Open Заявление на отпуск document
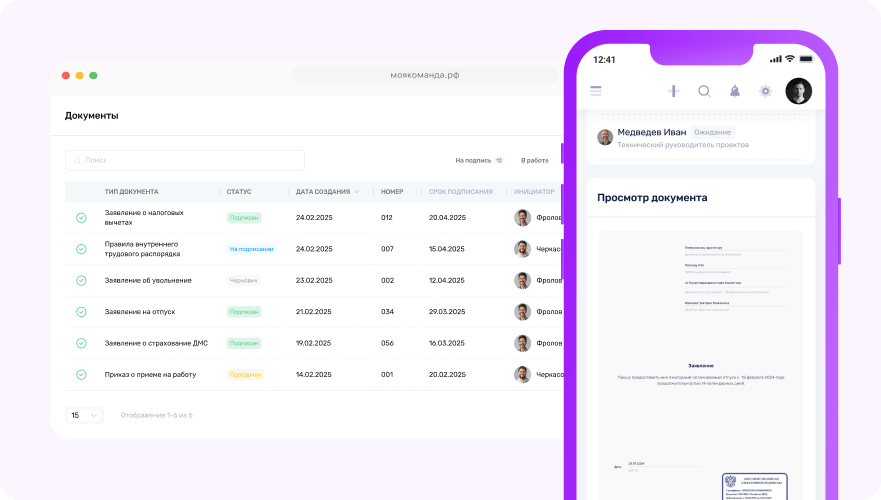The width and height of the screenshot is (881, 500). coord(140,312)
